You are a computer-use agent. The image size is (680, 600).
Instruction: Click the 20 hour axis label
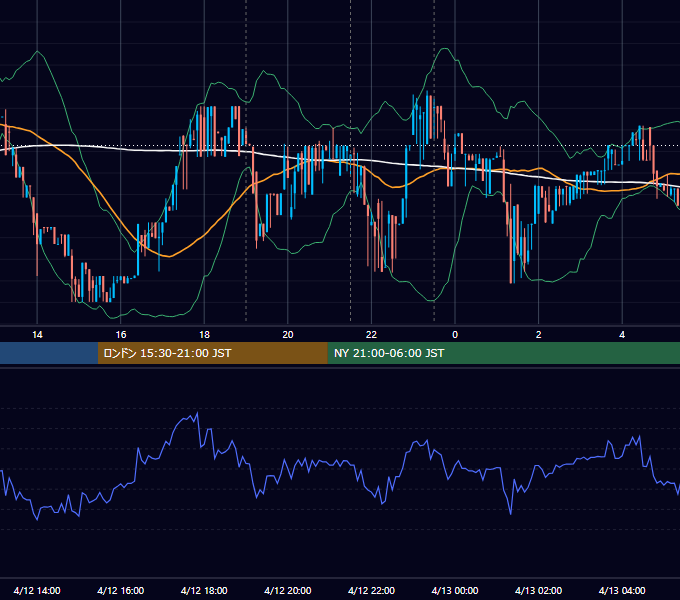[x=288, y=335]
